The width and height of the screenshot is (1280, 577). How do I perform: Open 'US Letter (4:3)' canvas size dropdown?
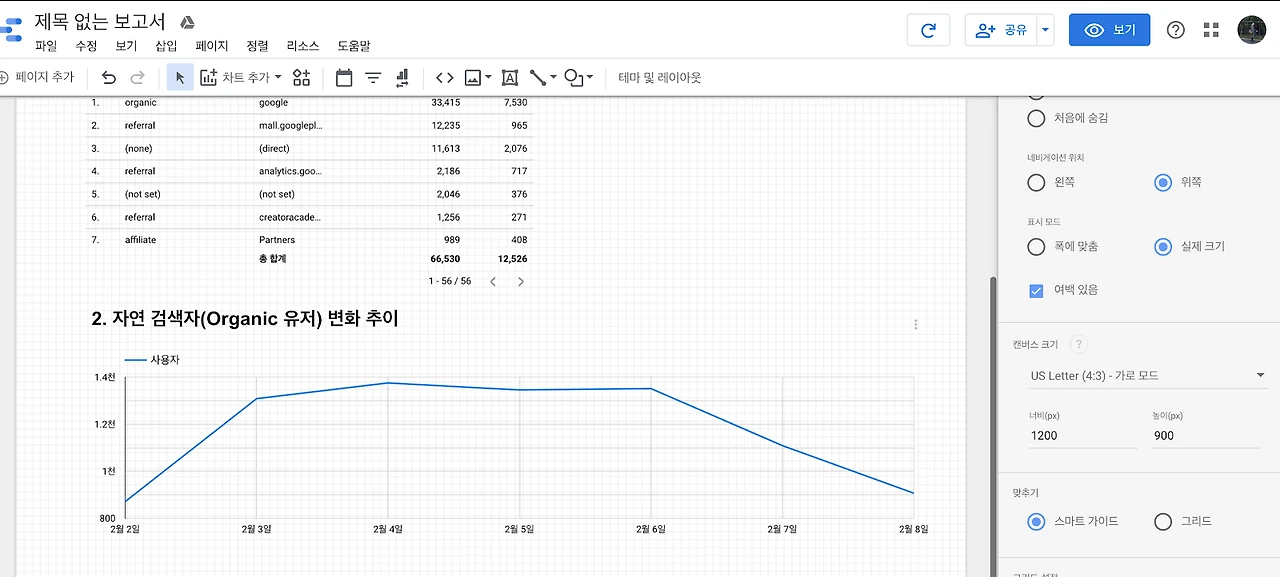click(x=1147, y=376)
